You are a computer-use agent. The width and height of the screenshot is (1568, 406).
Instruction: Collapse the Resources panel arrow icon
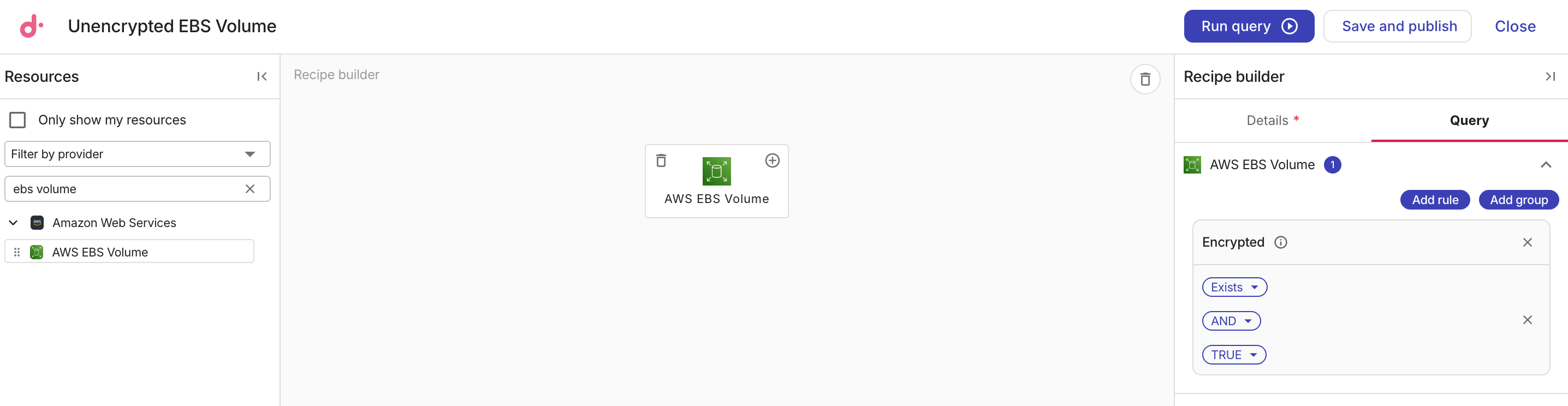pos(262,77)
